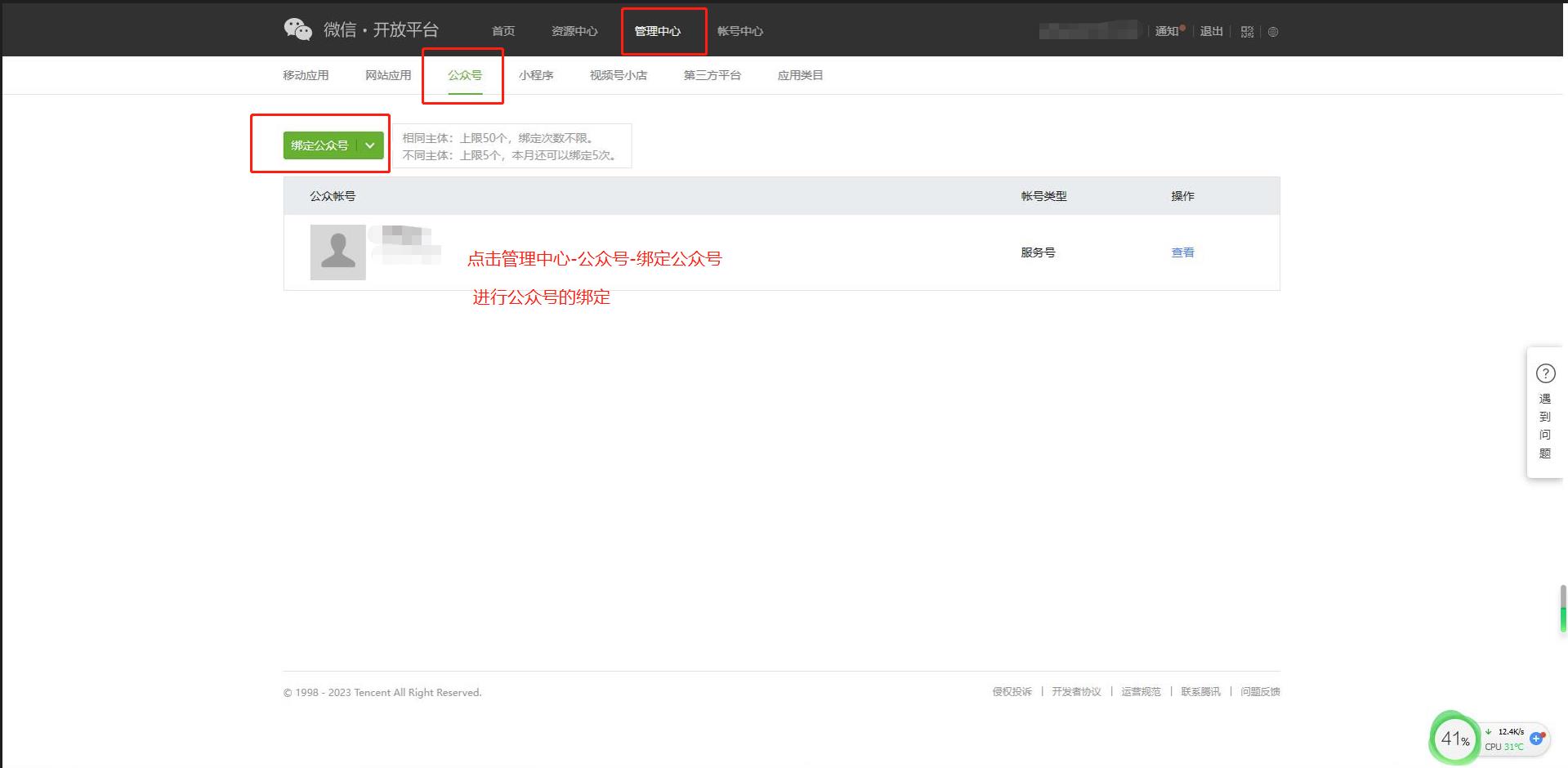Click the globe language icon
This screenshot has width=1568, height=768.
click(1272, 32)
